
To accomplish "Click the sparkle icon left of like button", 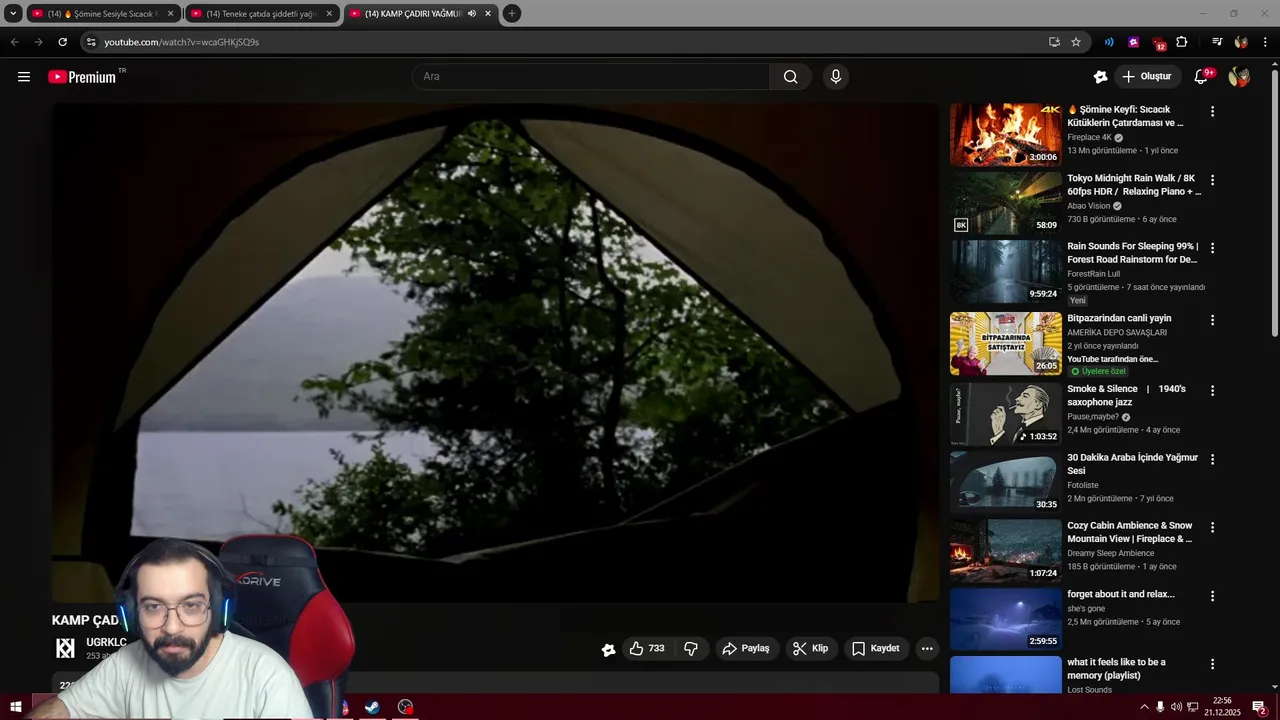I will pyautogui.click(x=608, y=649).
